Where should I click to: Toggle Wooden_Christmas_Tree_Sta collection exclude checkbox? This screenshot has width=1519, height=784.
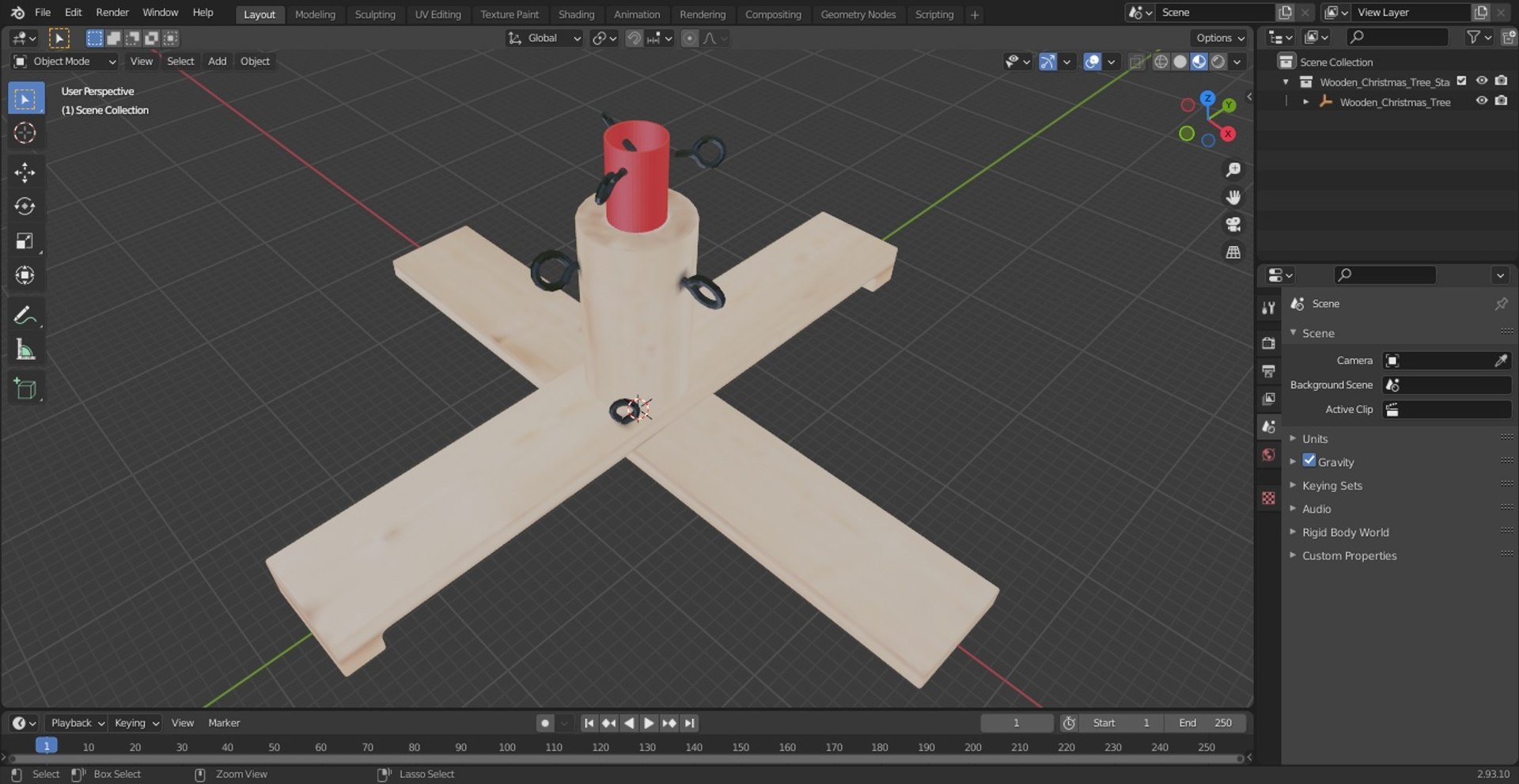coord(1462,81)
